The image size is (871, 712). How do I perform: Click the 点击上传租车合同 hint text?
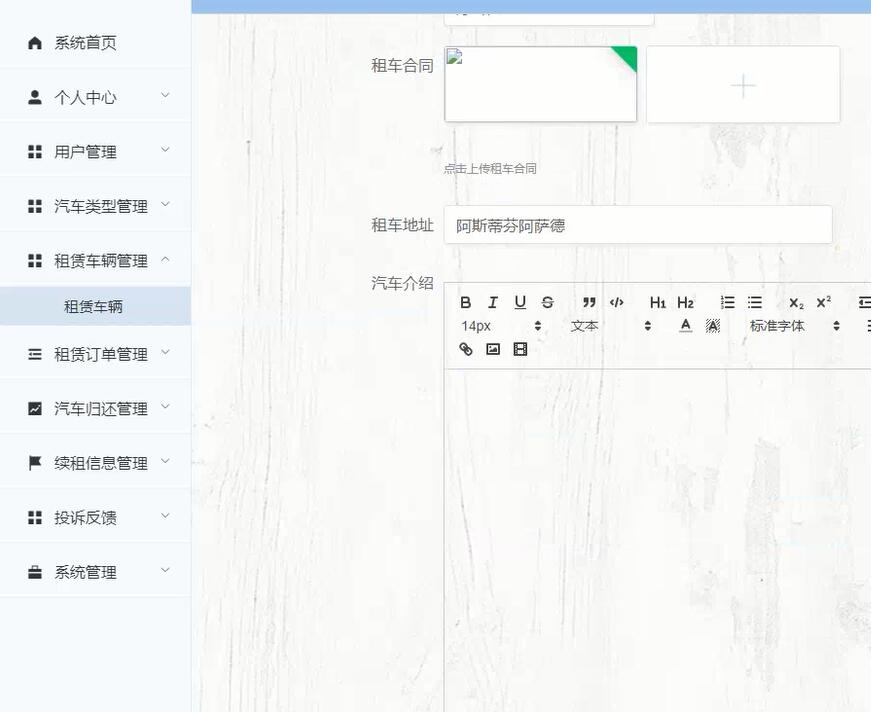490,168
